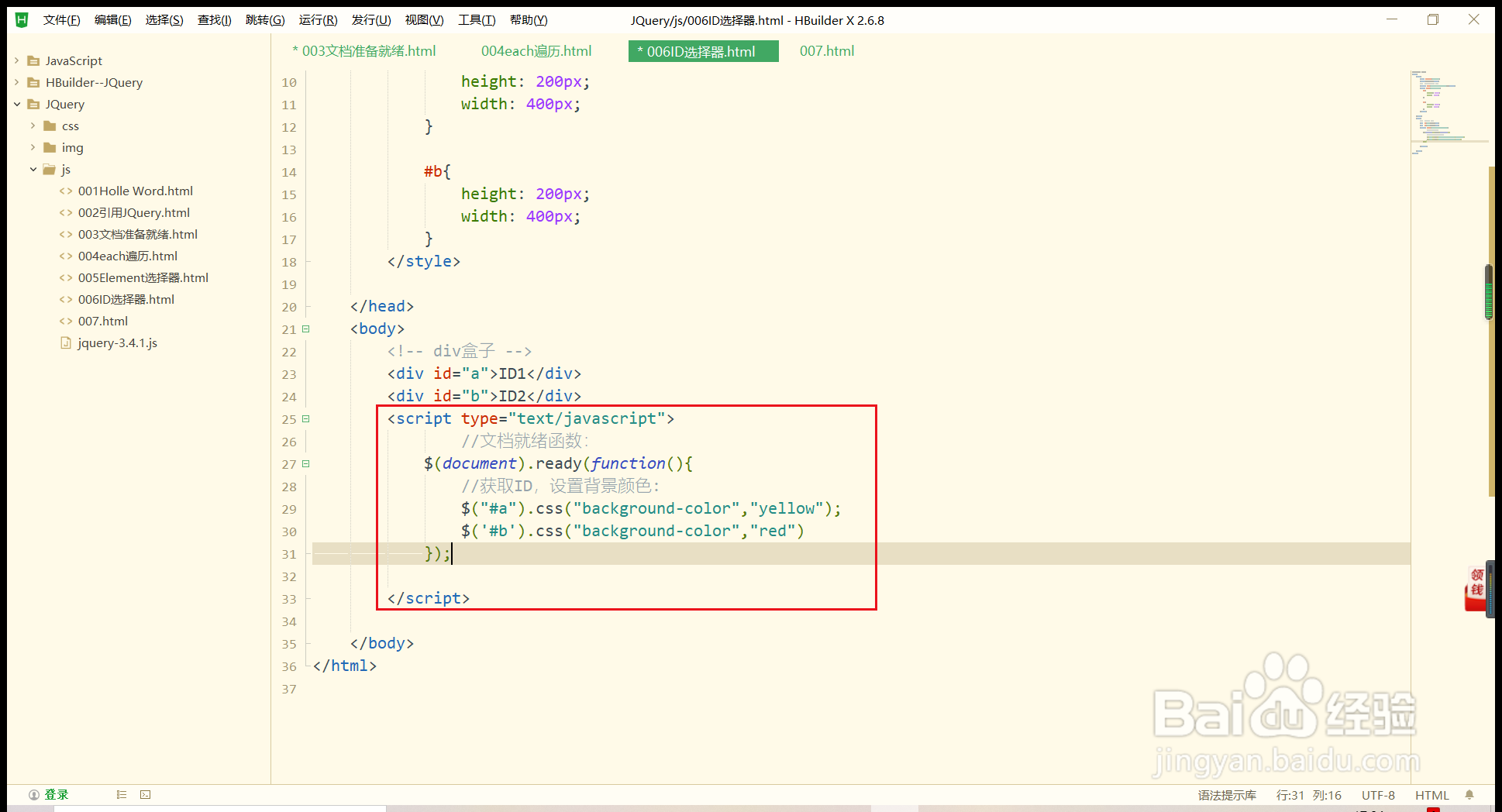Open 001Holle Word.html in tree

(x=135, y=191)
